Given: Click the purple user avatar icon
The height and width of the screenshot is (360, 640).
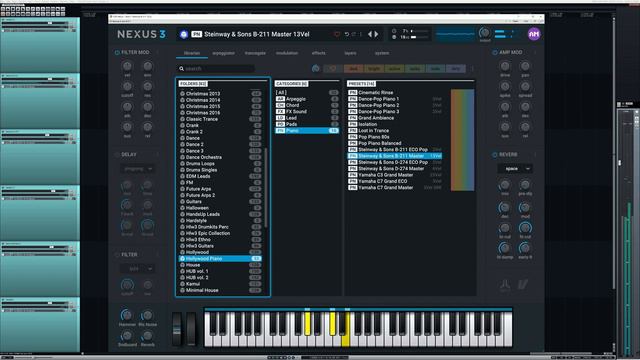Looking at the screenshot, I should pos(534,34).
